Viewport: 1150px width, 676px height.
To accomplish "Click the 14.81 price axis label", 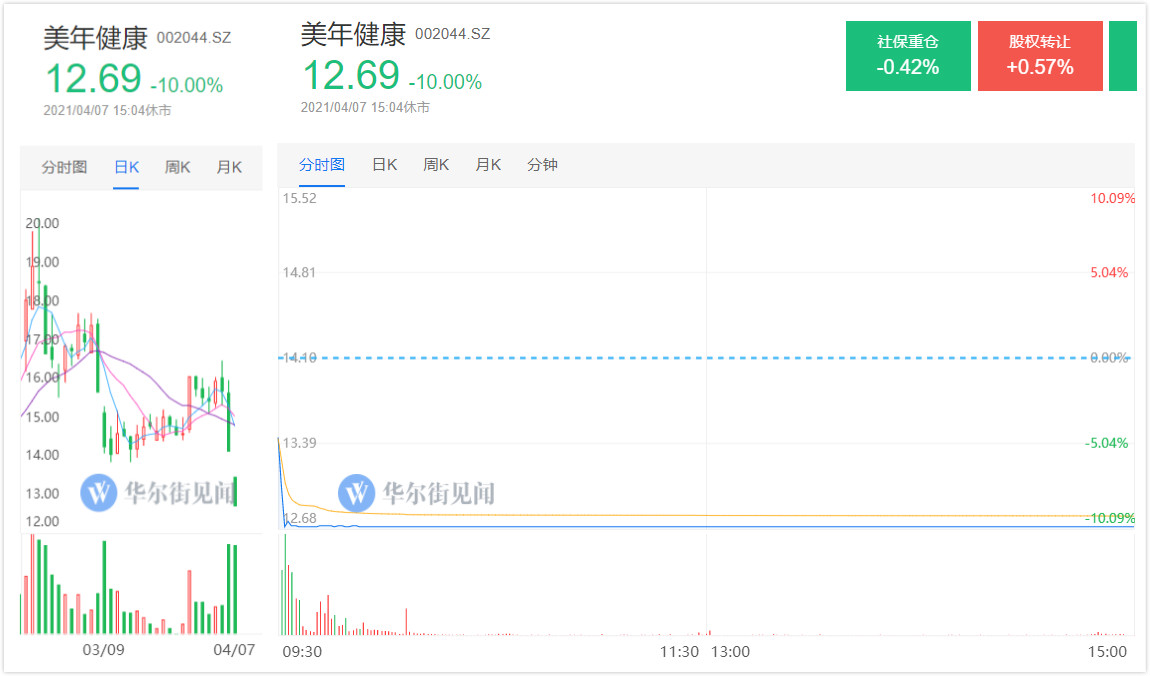I will 299,272.
